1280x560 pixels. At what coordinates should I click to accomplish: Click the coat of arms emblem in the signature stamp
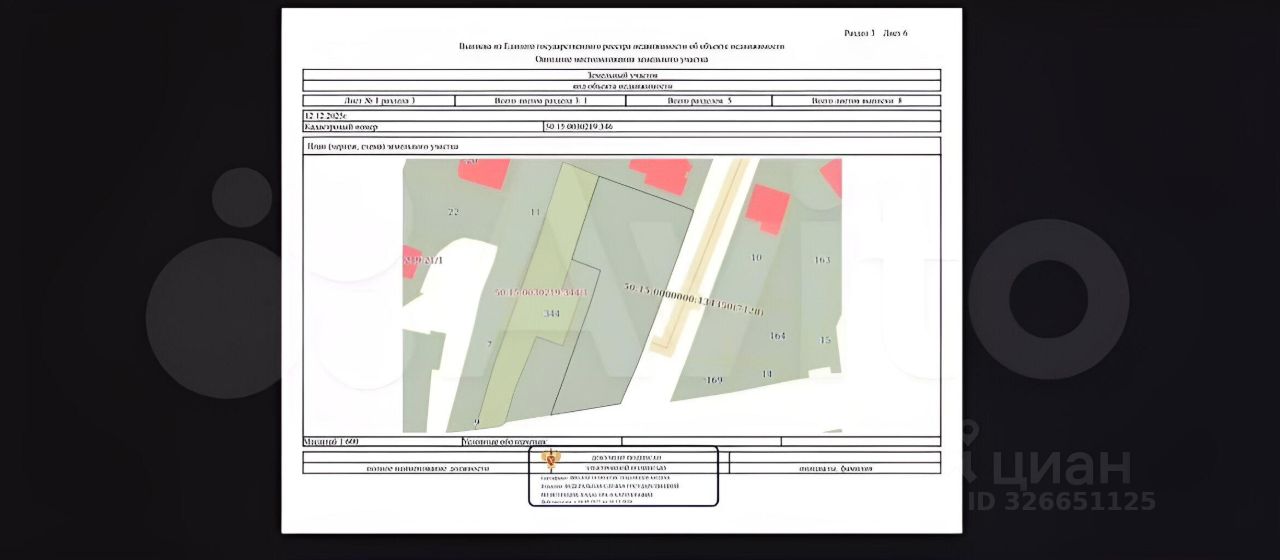(x=550, y=460)
